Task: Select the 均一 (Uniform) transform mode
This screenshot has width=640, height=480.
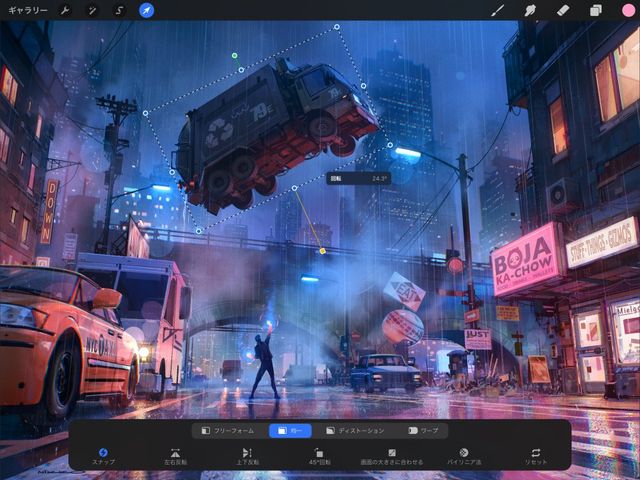Action: pos(290,431)
